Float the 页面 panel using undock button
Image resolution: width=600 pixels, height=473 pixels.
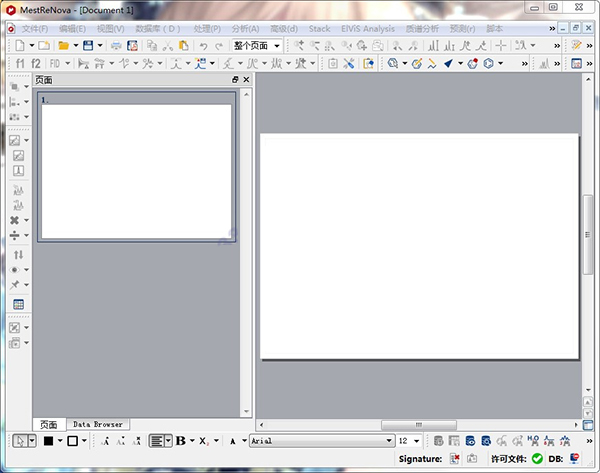tap(236, 80)
